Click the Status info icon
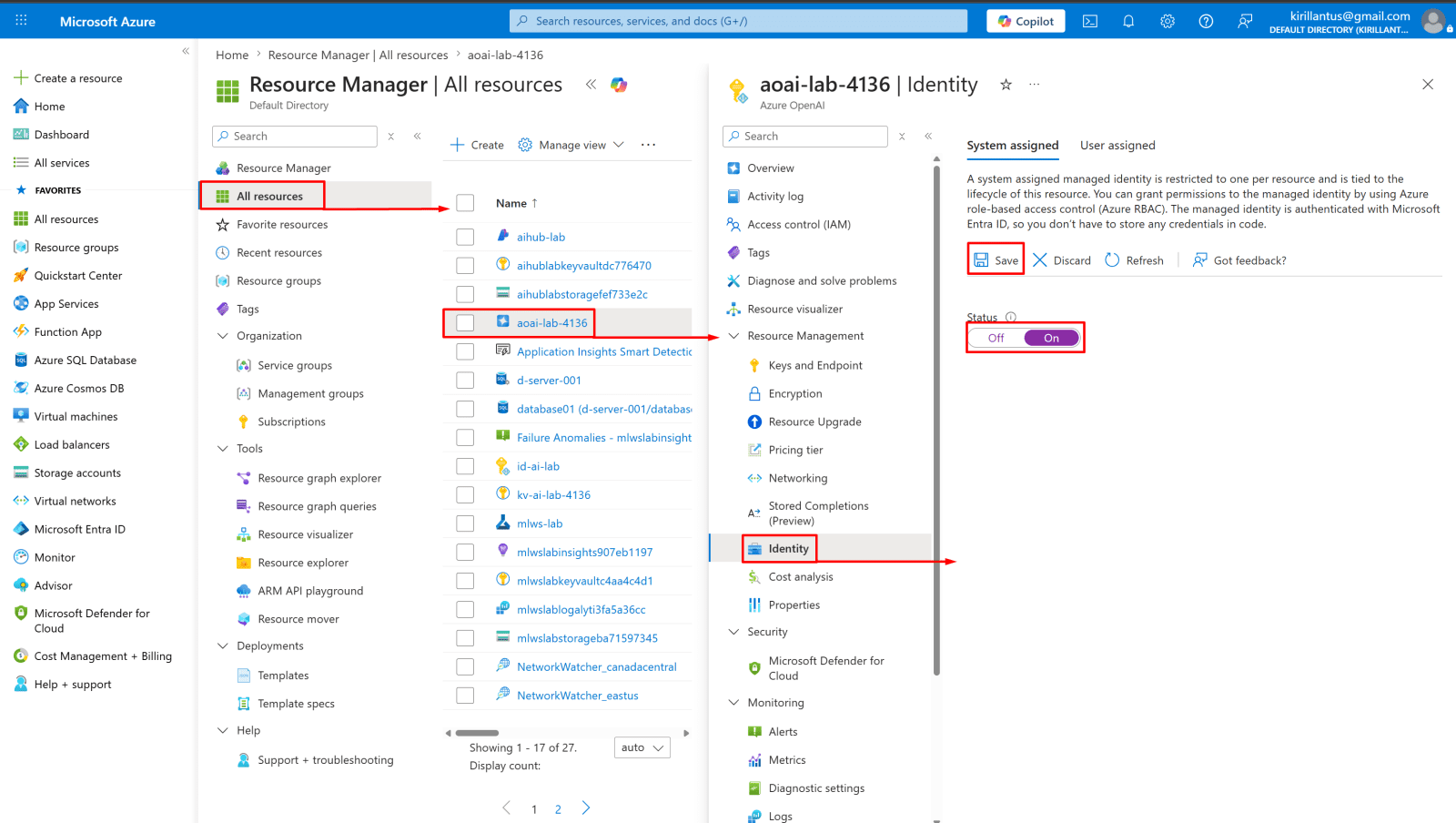Viewport: 1456px width, 823px height. (x=1011, y=318)
